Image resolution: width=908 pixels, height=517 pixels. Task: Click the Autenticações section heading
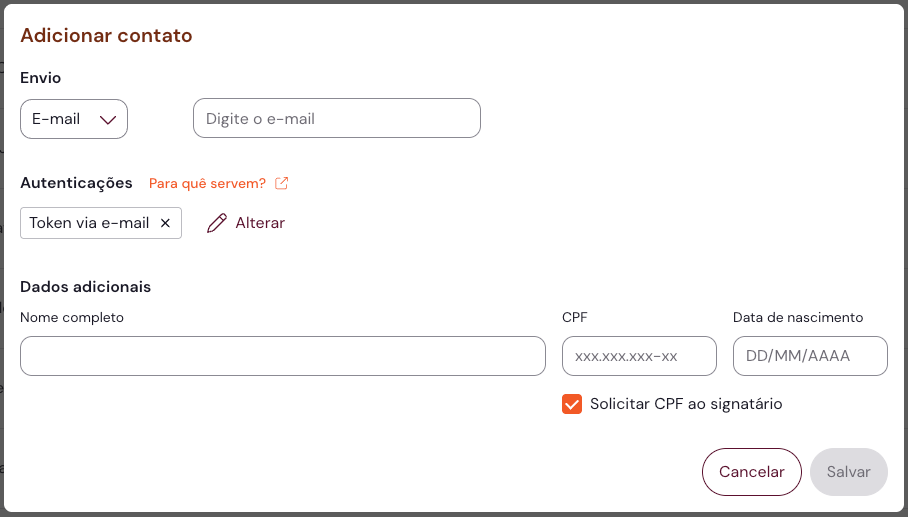76,183
